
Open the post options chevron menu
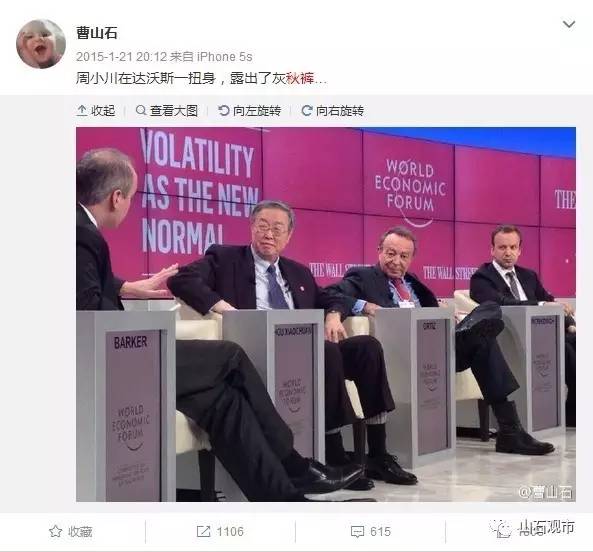569,25
